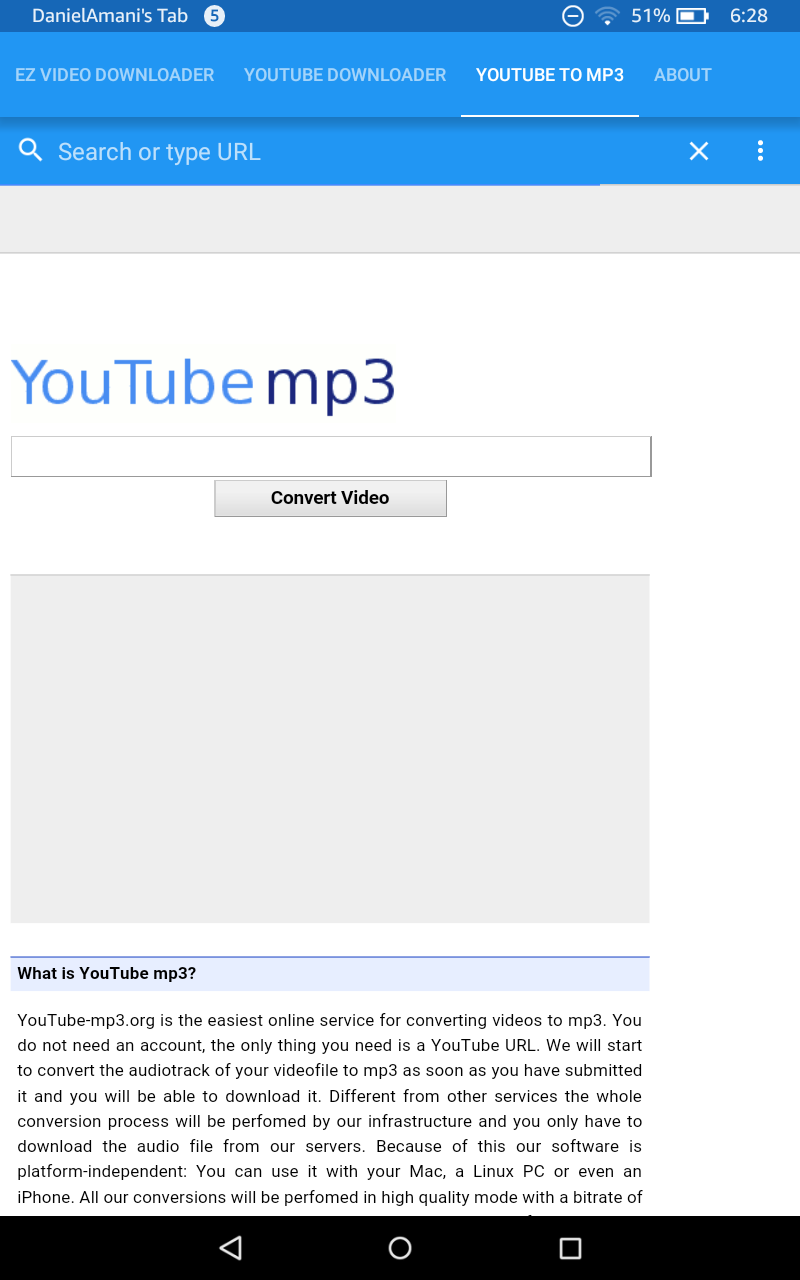800x1280 pixels.
Task: Open the three-dot overflow menu
Action: (x=760, y=150)
